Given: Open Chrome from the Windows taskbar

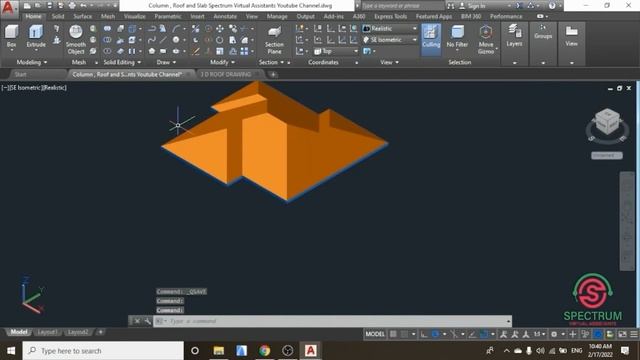Looking at the screenshot, I should 264,351.
